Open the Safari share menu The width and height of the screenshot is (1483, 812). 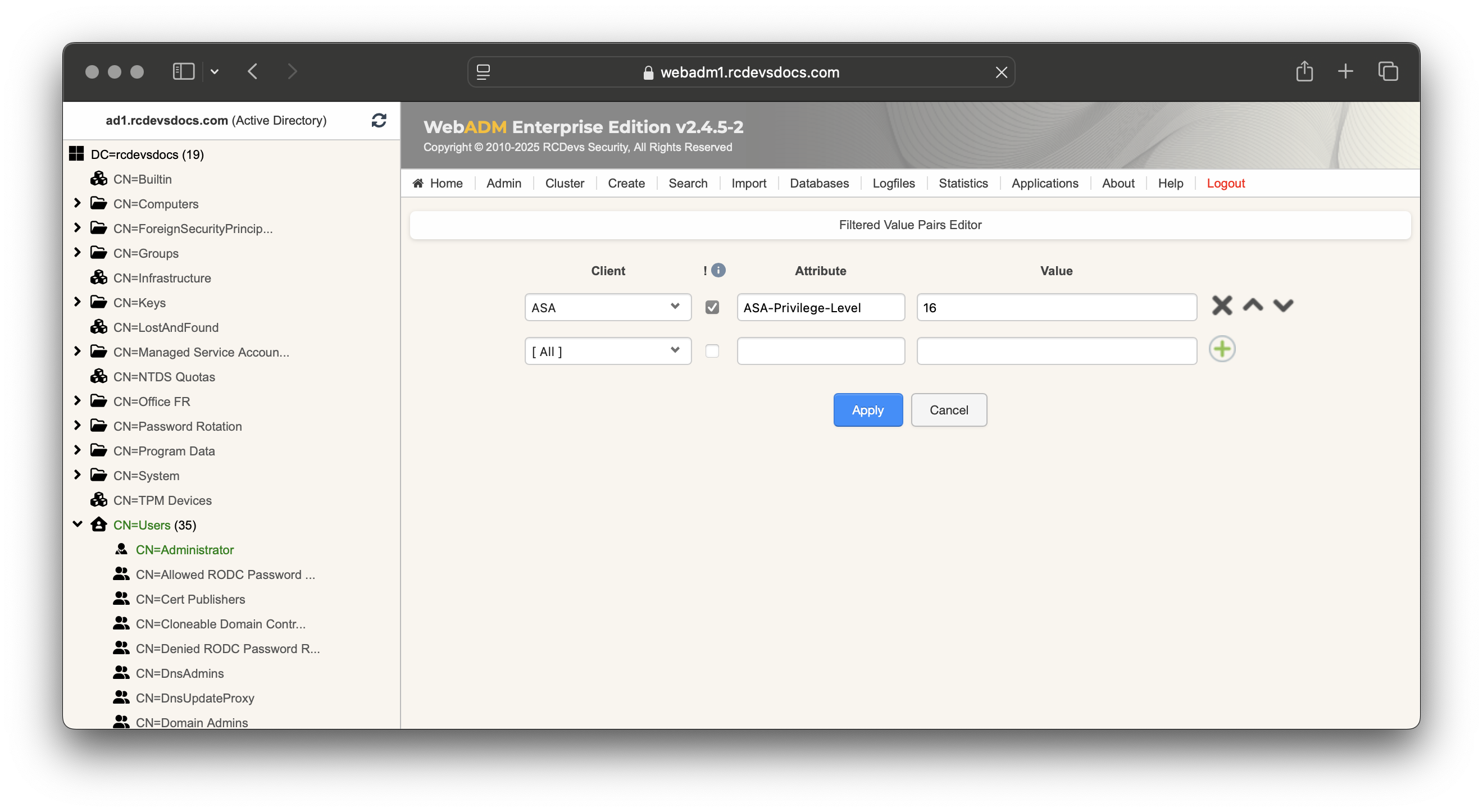(x=1304, y=71)
